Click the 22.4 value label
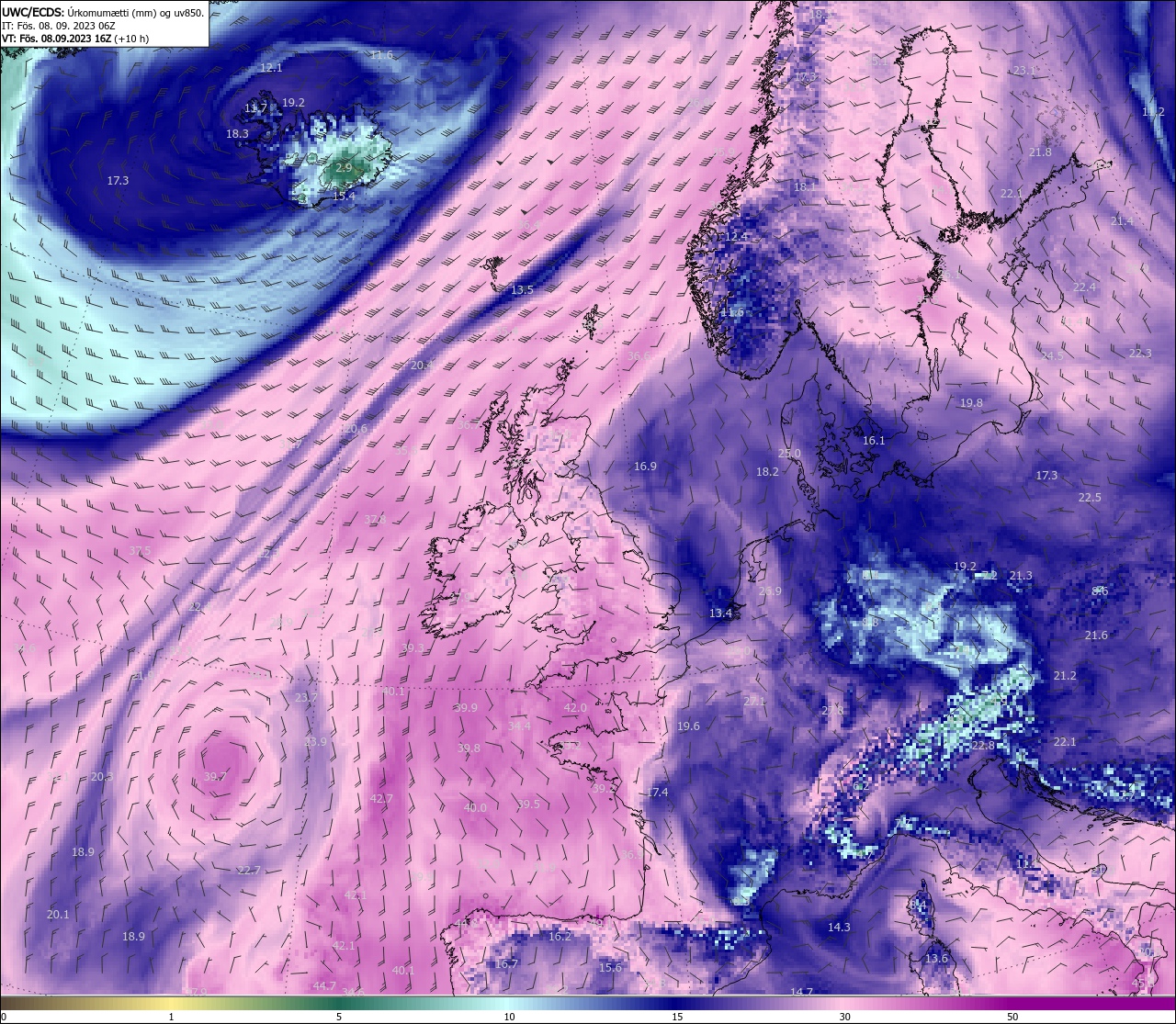Viewport: 1176px width, 1024px height. tap(1085, 287)
